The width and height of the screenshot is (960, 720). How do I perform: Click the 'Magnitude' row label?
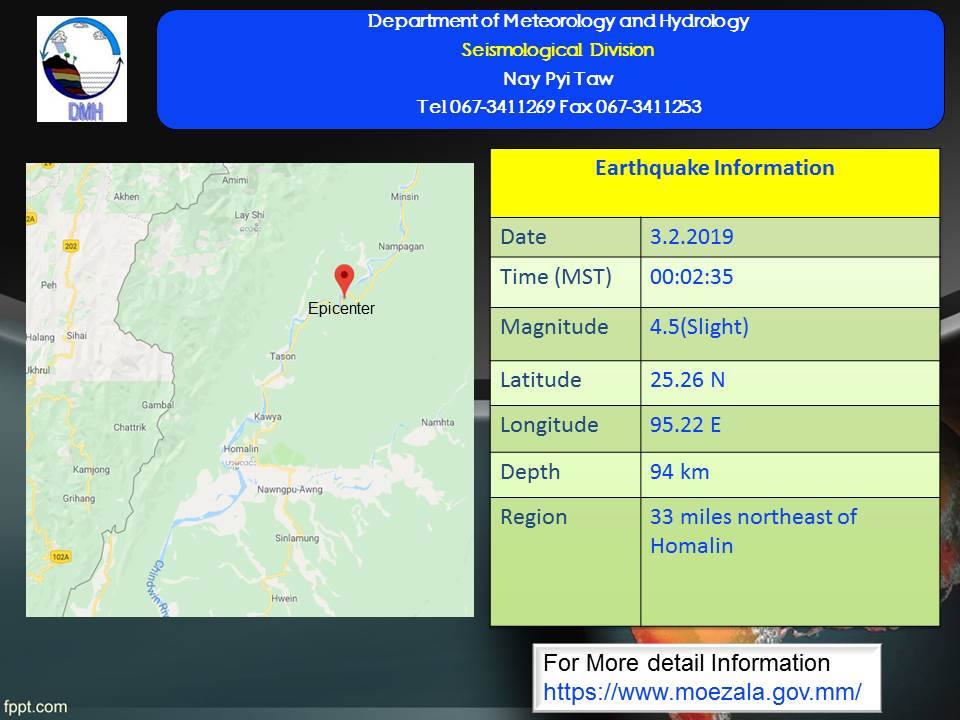pyautogui.click(x=554, y=327)
